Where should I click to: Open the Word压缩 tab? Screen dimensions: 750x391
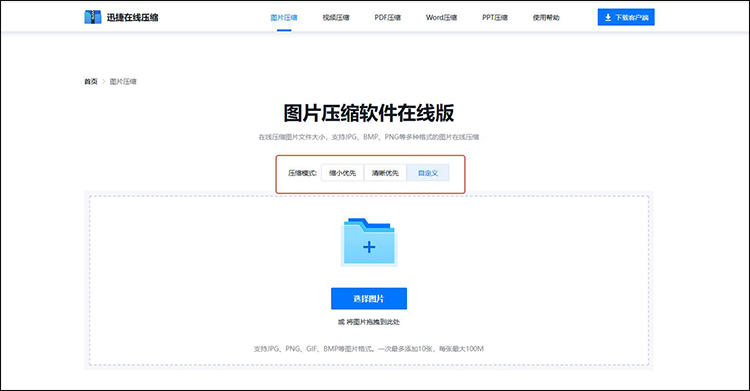click(441, 18)
